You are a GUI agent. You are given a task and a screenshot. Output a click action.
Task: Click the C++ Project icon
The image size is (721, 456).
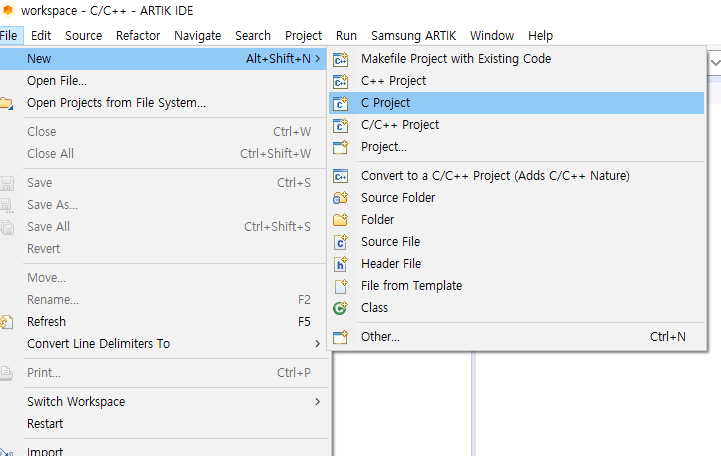[x=341, y=81]
